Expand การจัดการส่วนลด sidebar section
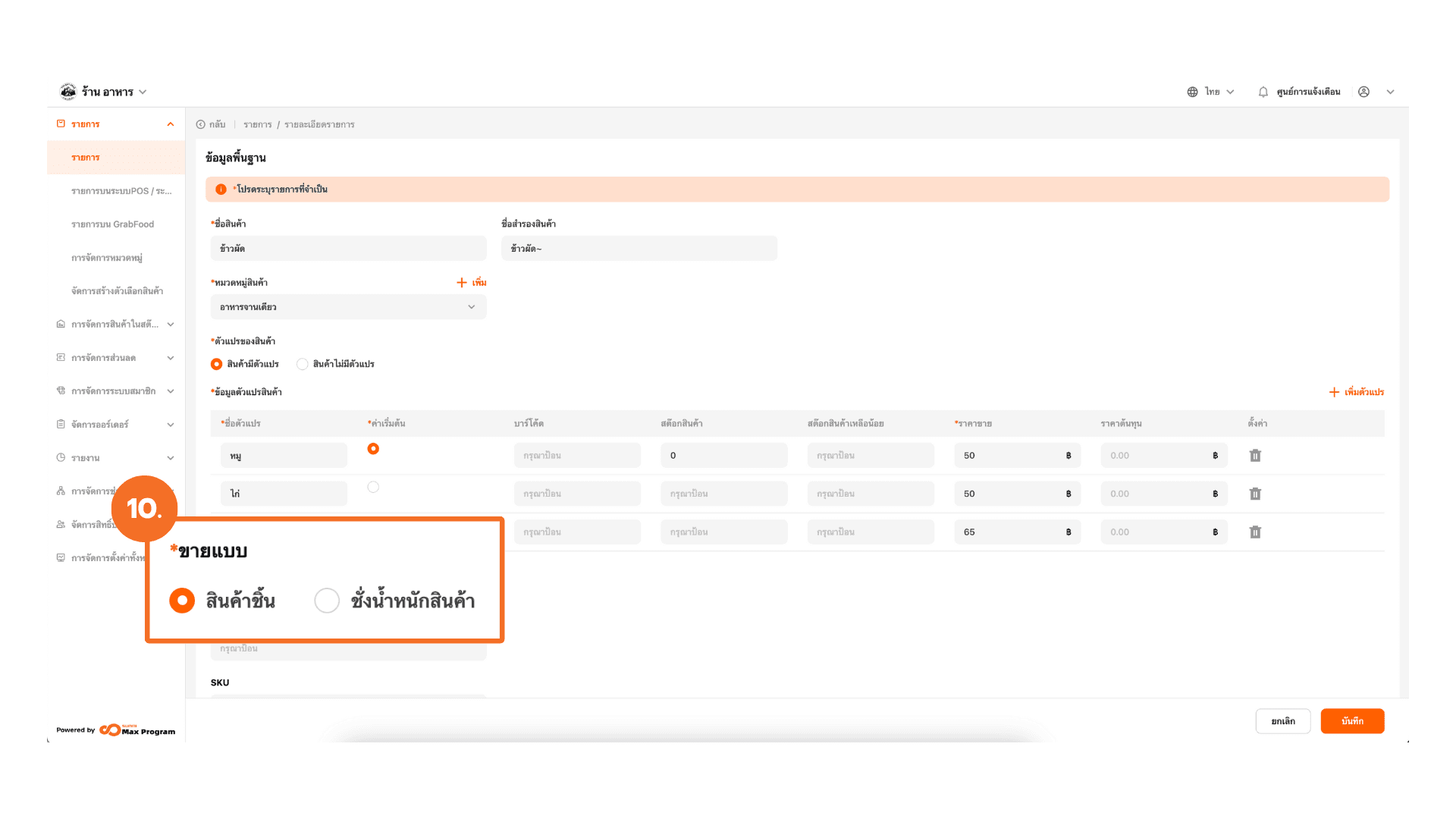 coord(114,358)
